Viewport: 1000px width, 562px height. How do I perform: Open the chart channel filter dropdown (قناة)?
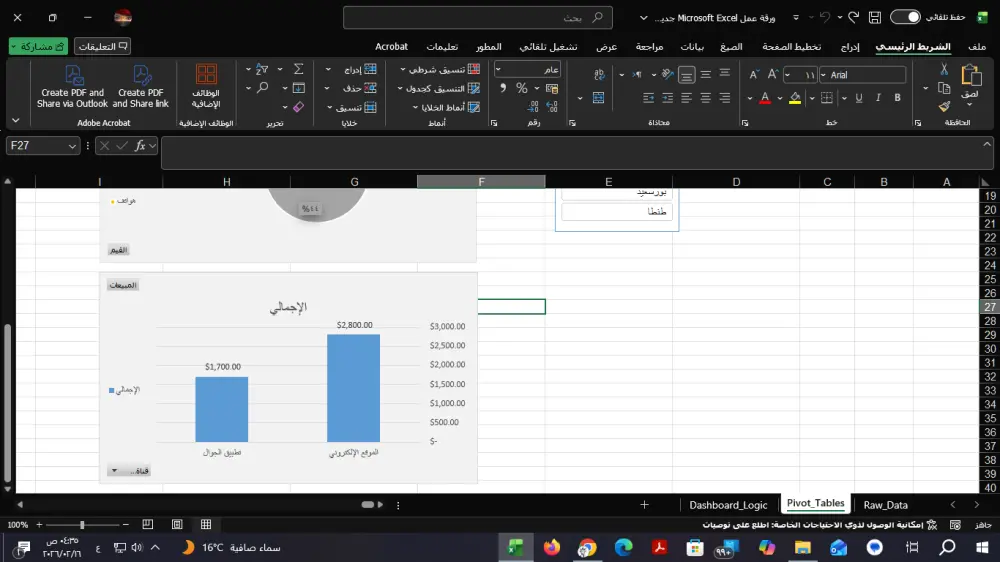click(129, 471)
